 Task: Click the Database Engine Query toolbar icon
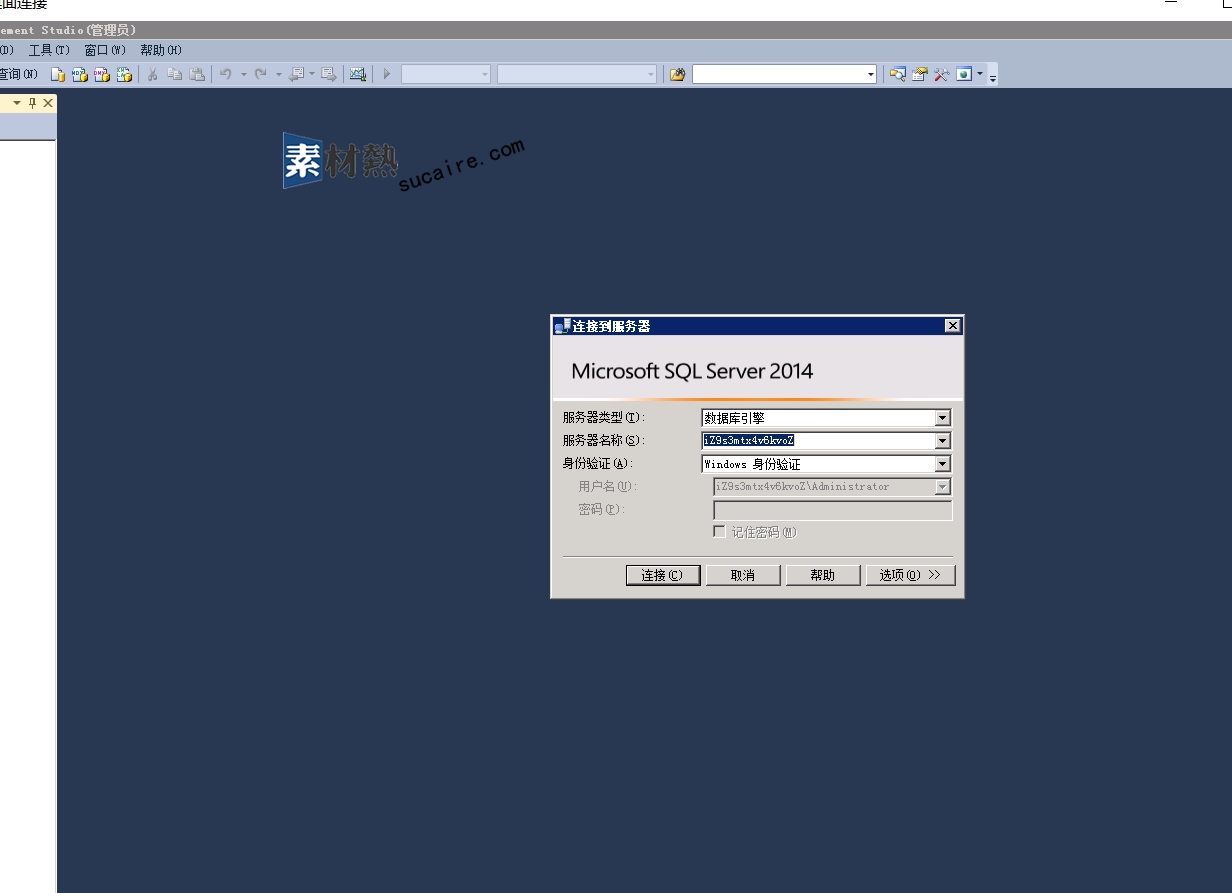[x=58, y=74]
